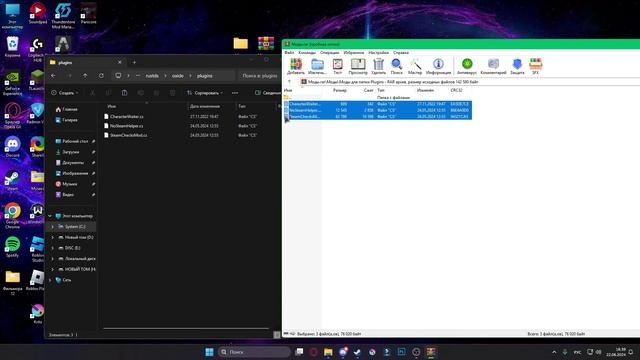Click the Извлечь (Extract) folder icon
This screenshot has height=360, width=640.
coord(317,64)
